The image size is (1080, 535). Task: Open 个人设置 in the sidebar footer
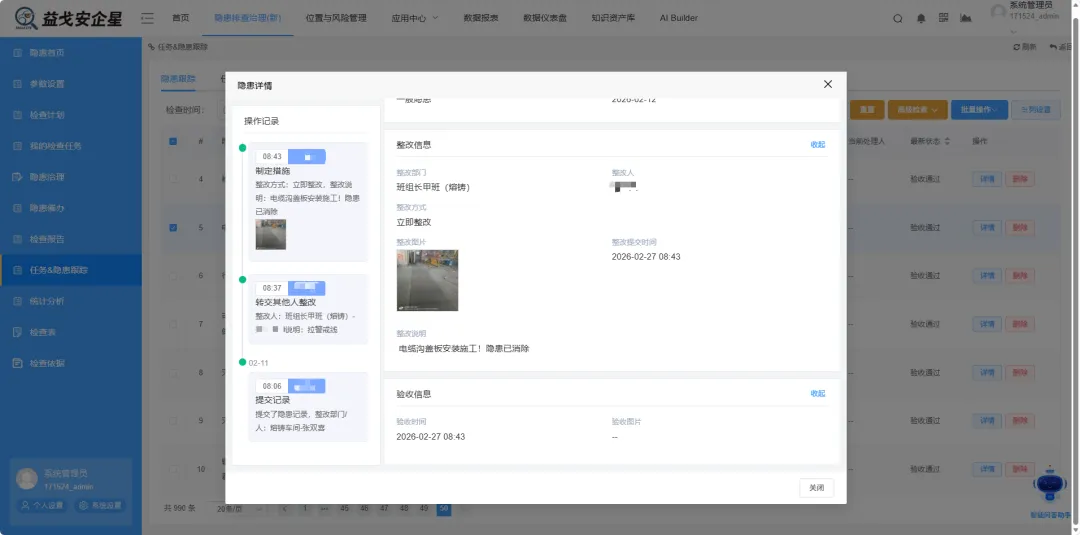click(42, 505)
